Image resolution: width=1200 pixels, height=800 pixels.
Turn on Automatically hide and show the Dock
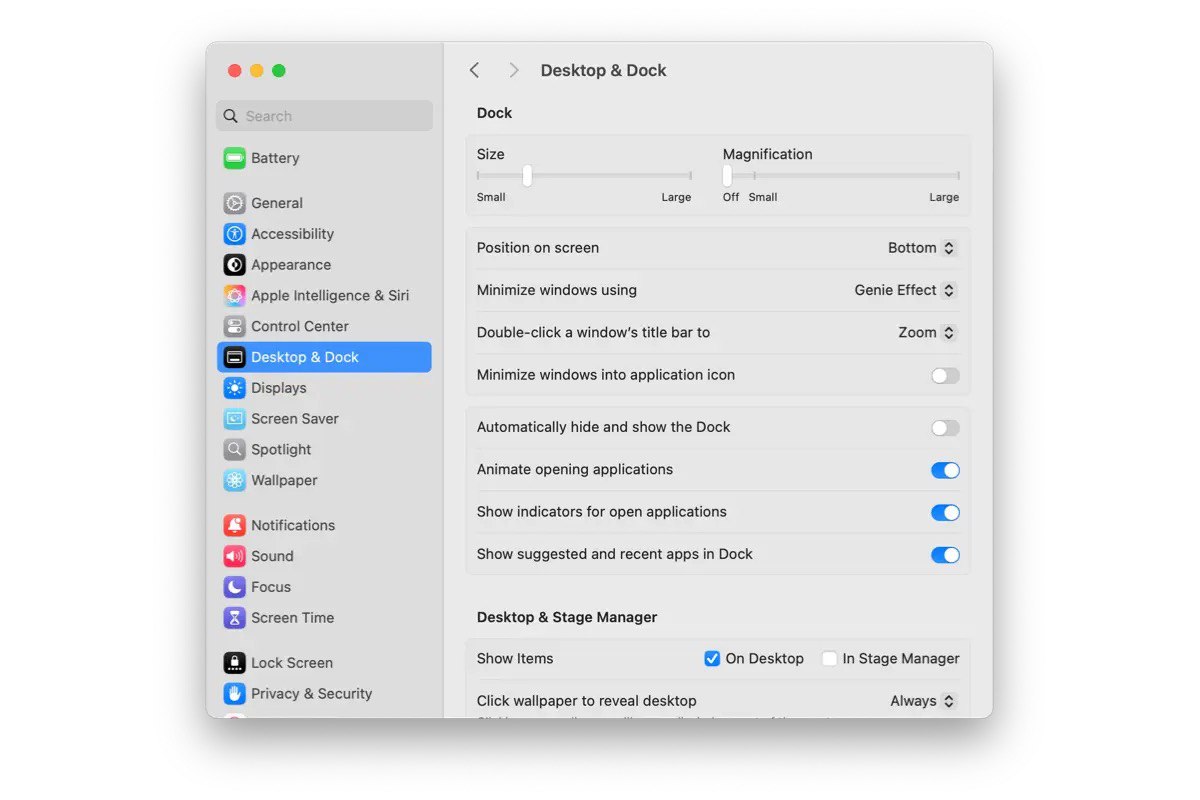click(945, 428)
